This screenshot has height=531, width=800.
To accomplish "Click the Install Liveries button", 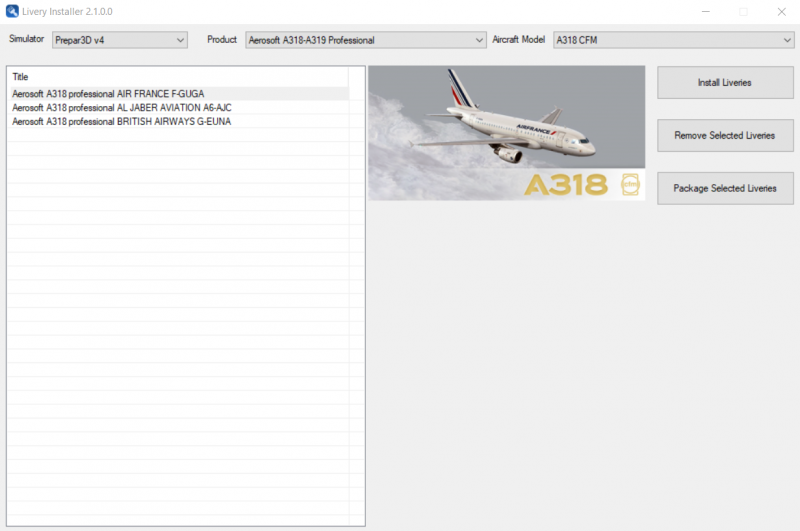I will click(x=725, y=82).
